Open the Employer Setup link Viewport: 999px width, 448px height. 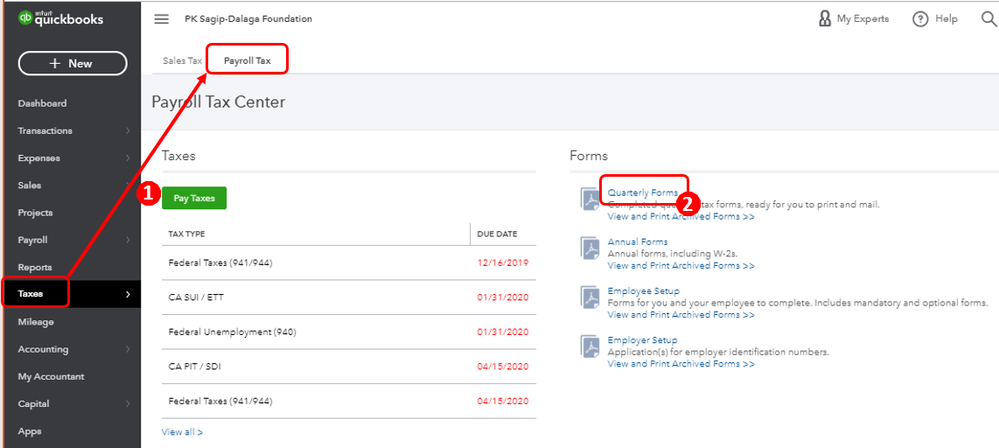click(642, 340)
